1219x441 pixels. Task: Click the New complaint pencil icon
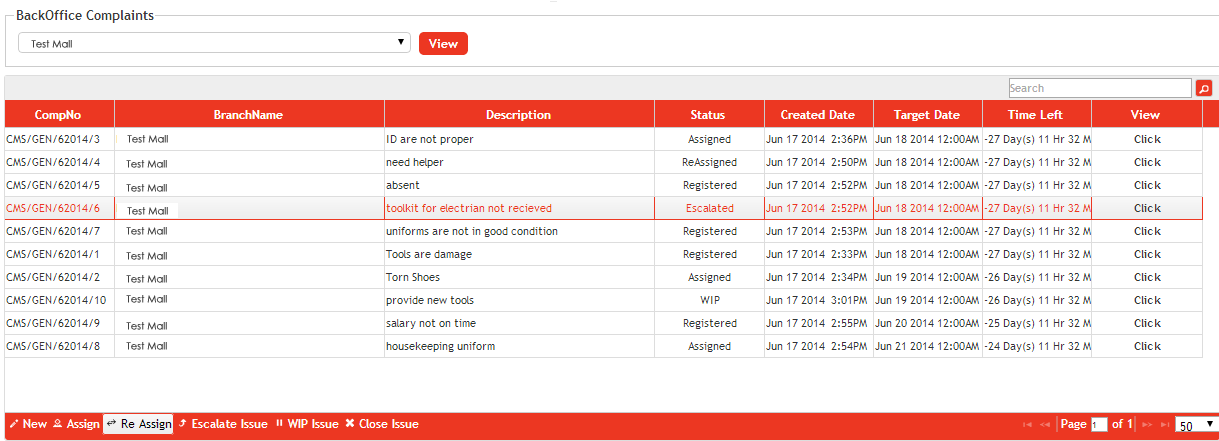(14, 424)
